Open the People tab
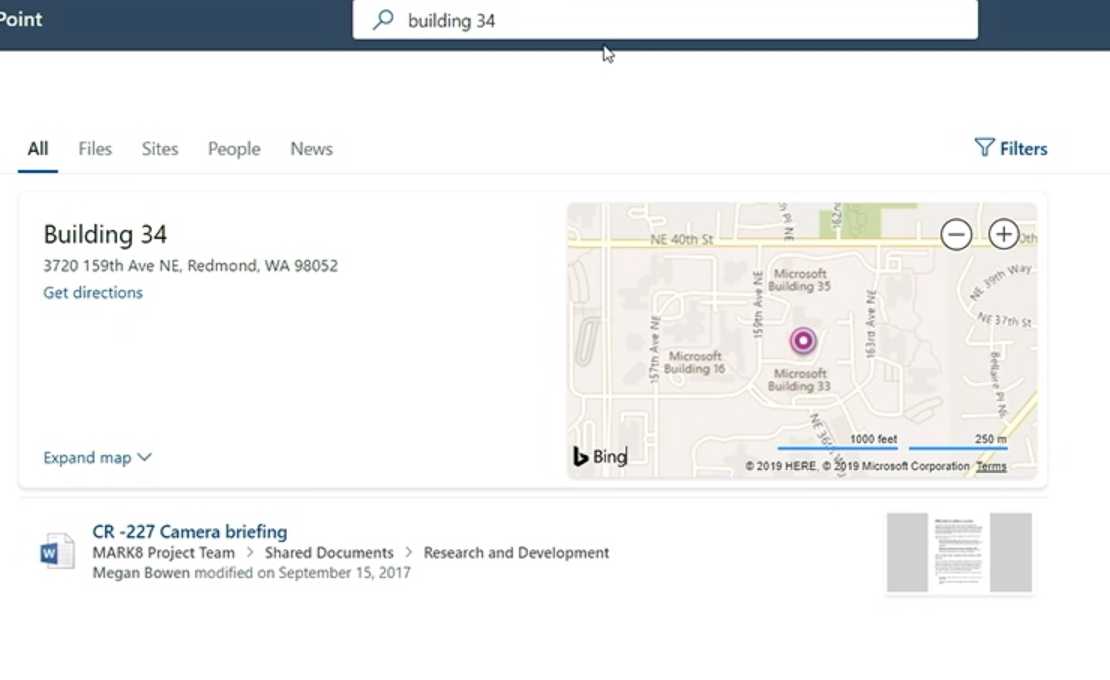The width and height of the screenshot is (1110, 680). (x=234, y=149)
